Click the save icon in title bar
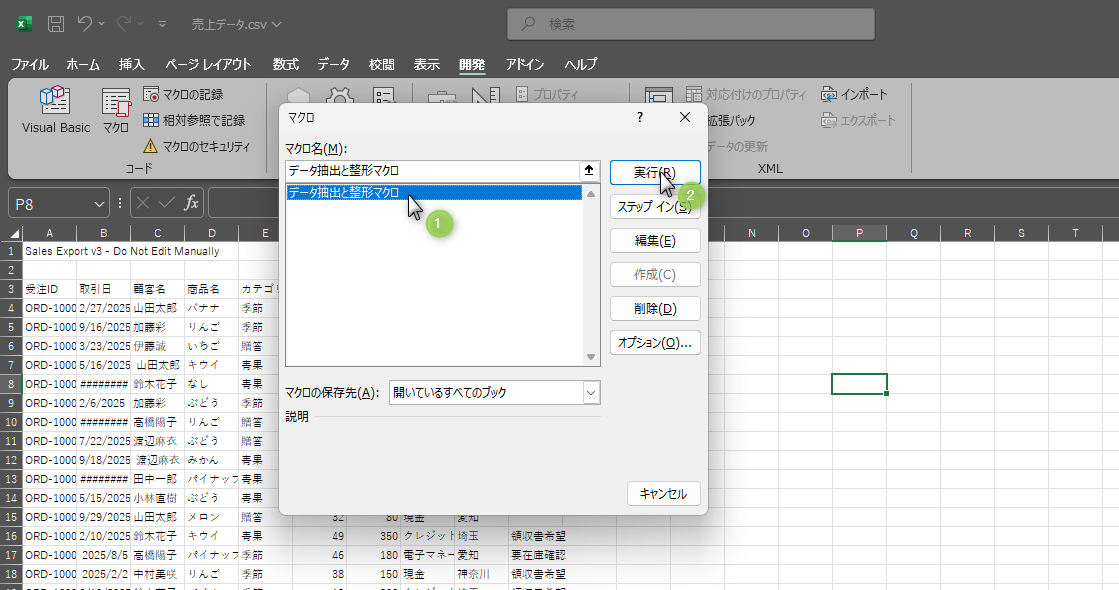1119x590 pixels. click(x=57, y=23)
